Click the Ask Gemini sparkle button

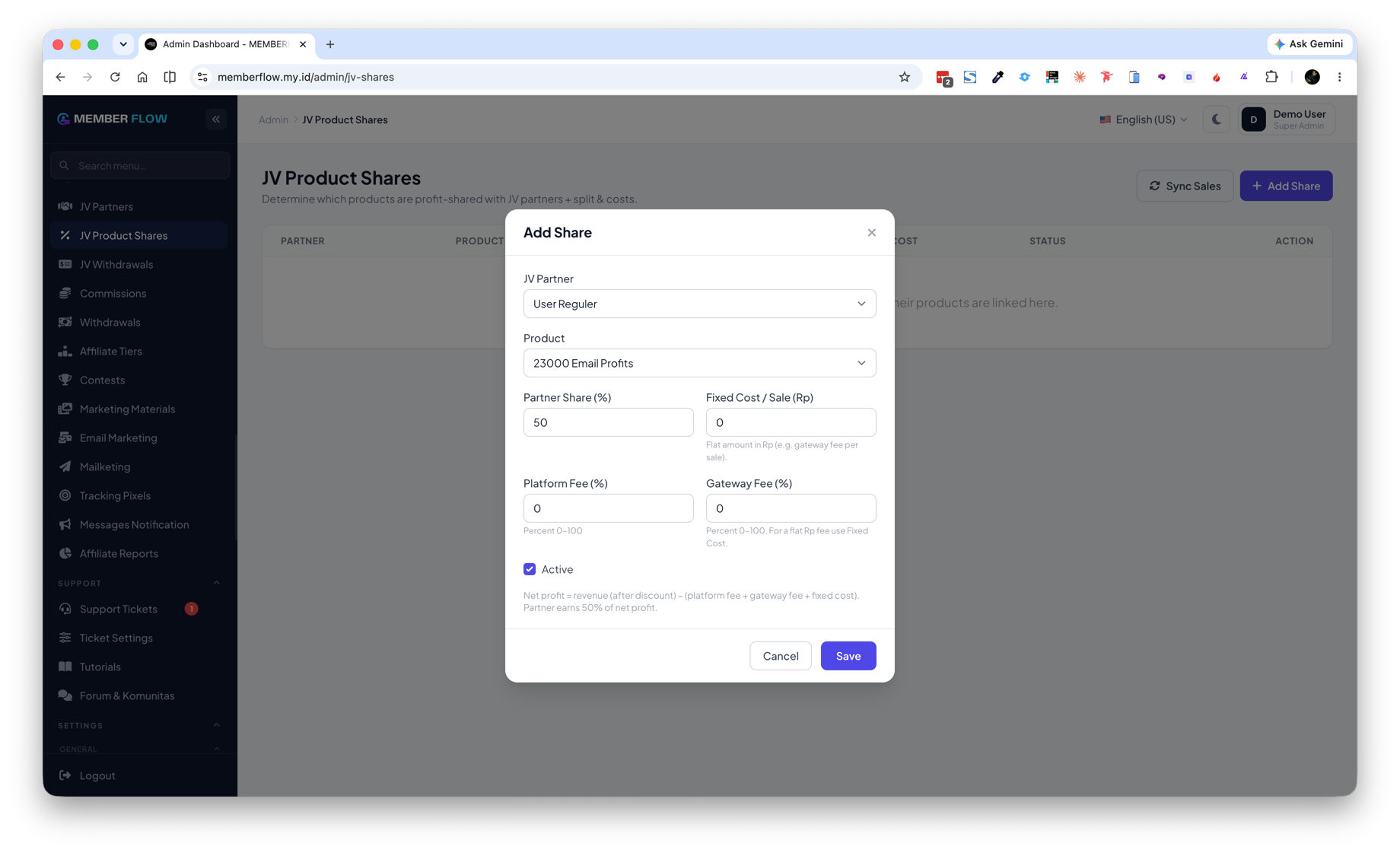pyautogui.click(x=1309, y=44)
